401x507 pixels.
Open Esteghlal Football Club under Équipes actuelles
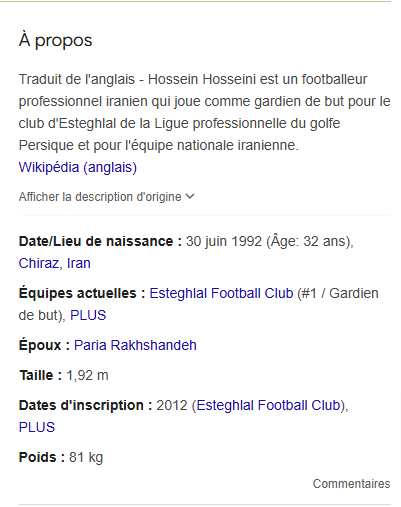tap(221, 293)
